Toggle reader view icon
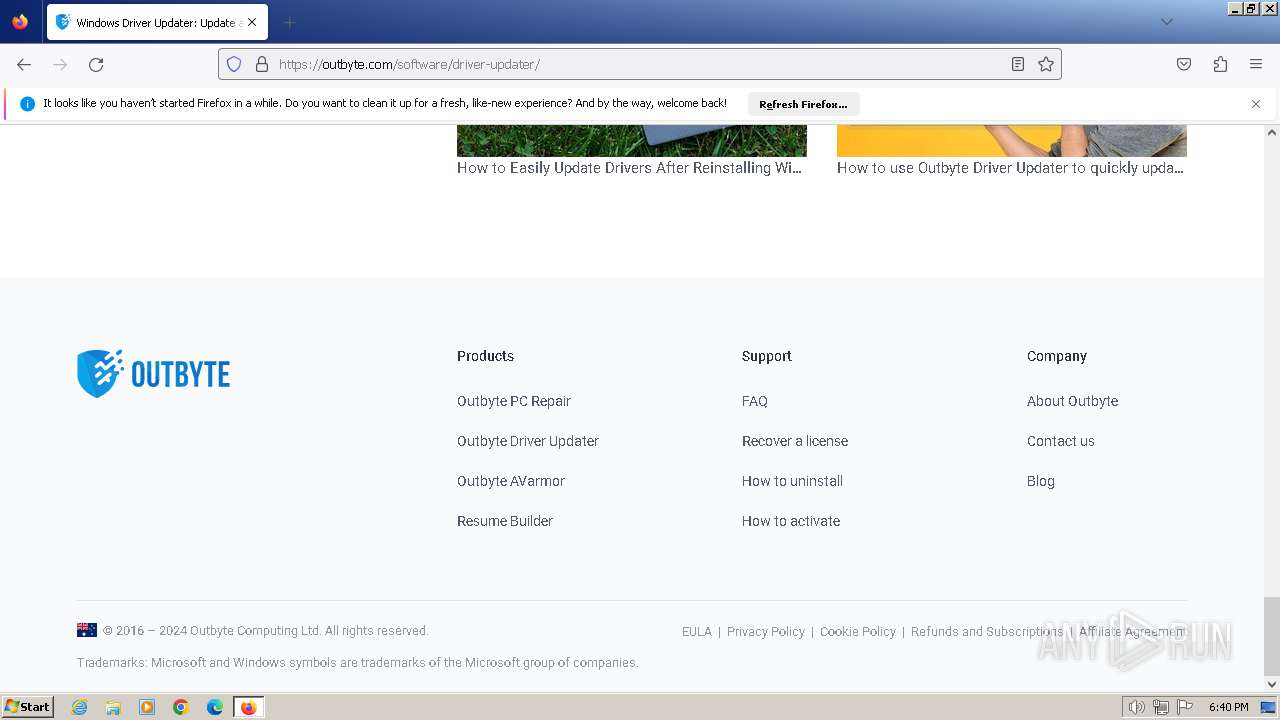Image resolution: width=1280 pixels, height=720 pixels. coord(1018,64)
